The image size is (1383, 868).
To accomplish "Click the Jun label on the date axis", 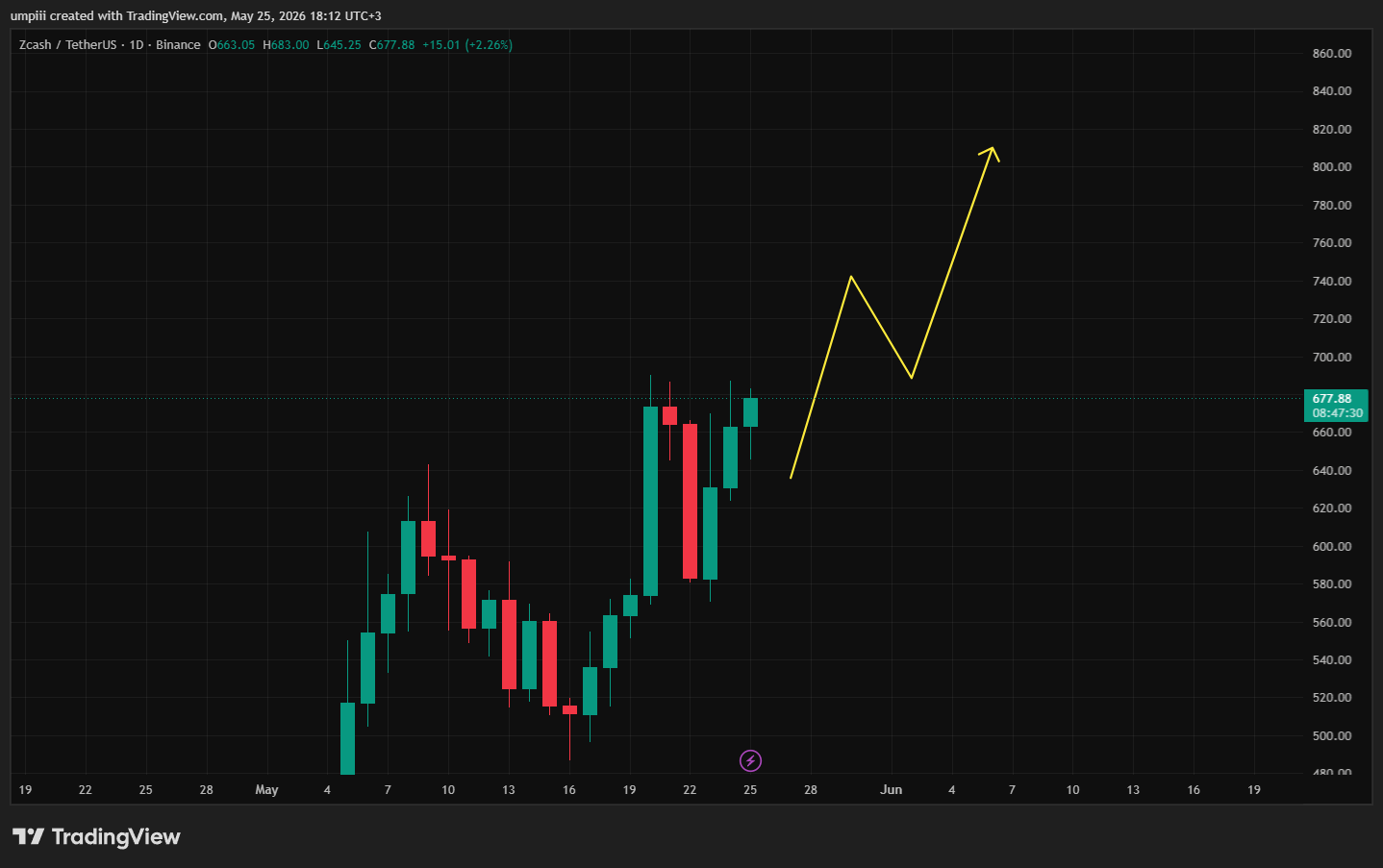I will tap(892, 790).
